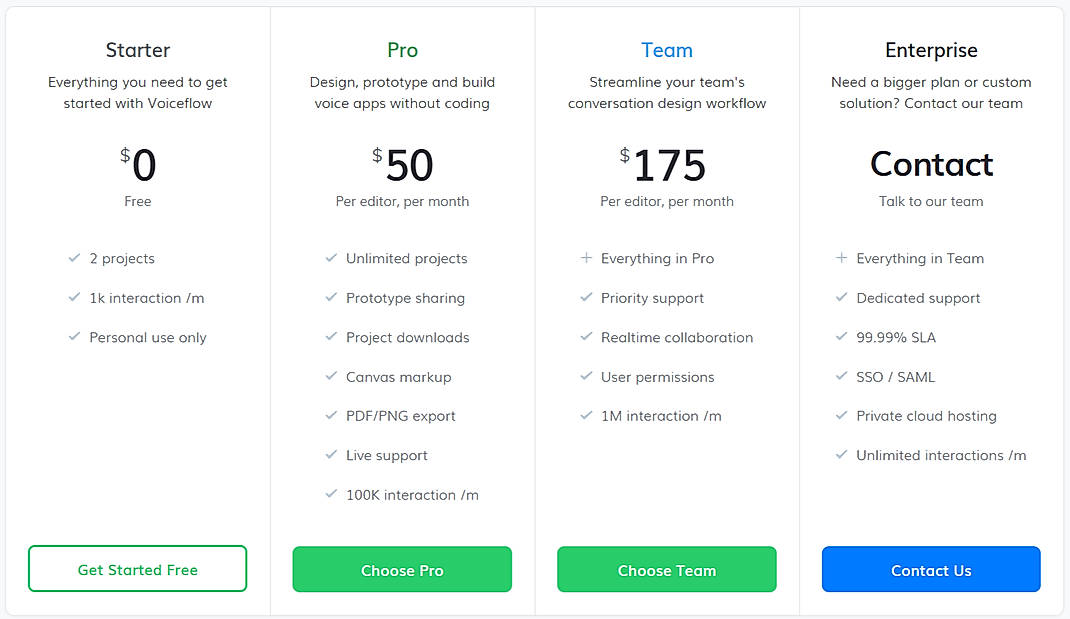
Task: Click the "Get Started Free" button
Action: (x=137, y=569)
